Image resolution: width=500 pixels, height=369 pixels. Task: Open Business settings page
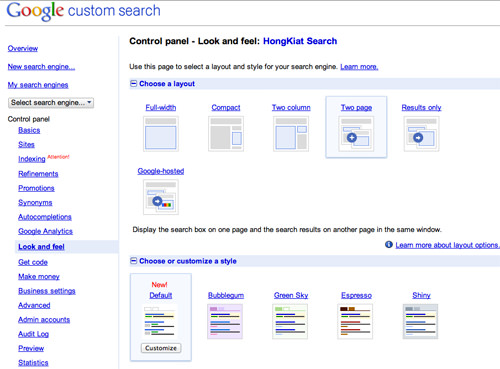point(47,291)
